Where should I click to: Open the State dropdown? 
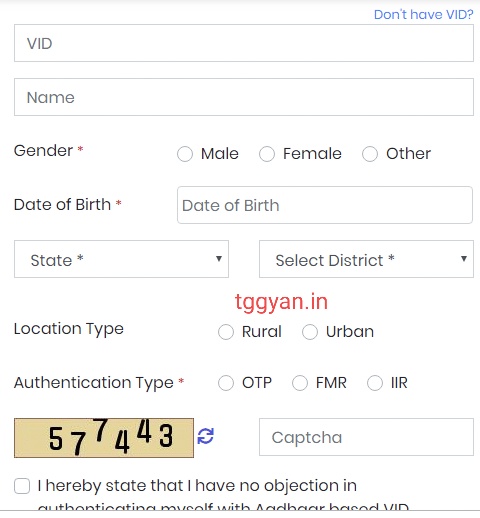click(121, 259)
